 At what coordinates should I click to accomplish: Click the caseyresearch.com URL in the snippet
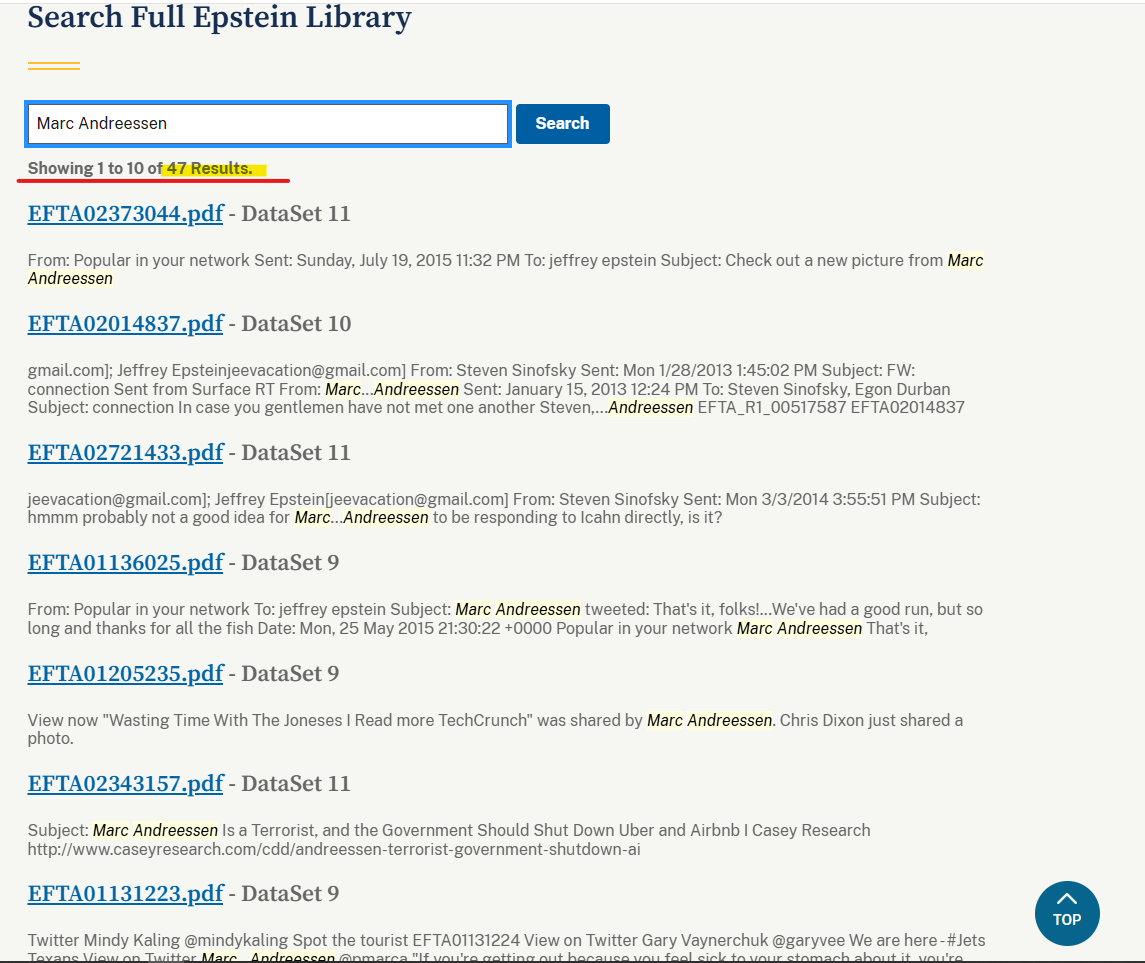click(x=333, y=850)
